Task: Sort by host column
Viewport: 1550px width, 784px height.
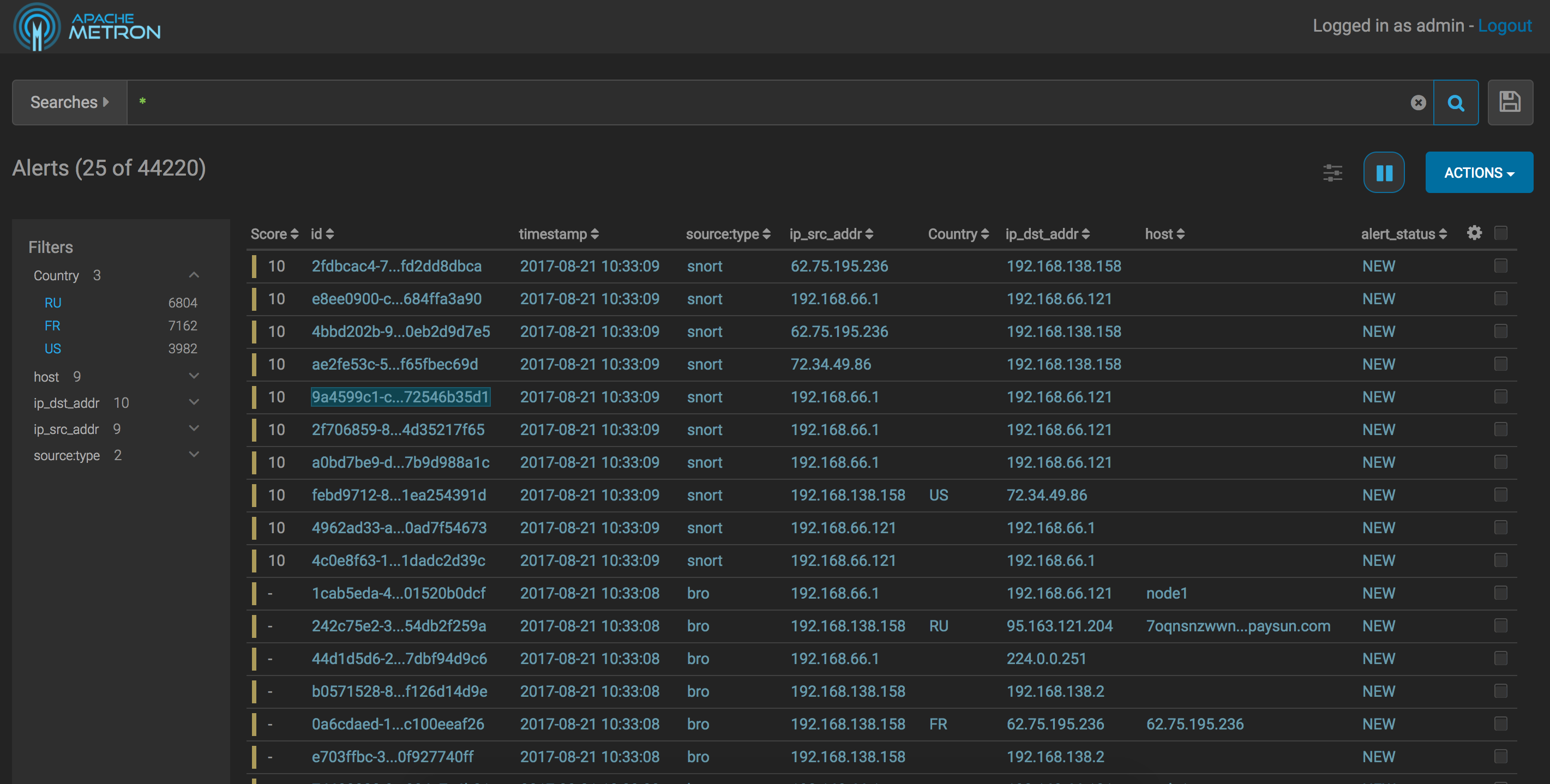Action: pyautogui.click(x=1164, y=234)
